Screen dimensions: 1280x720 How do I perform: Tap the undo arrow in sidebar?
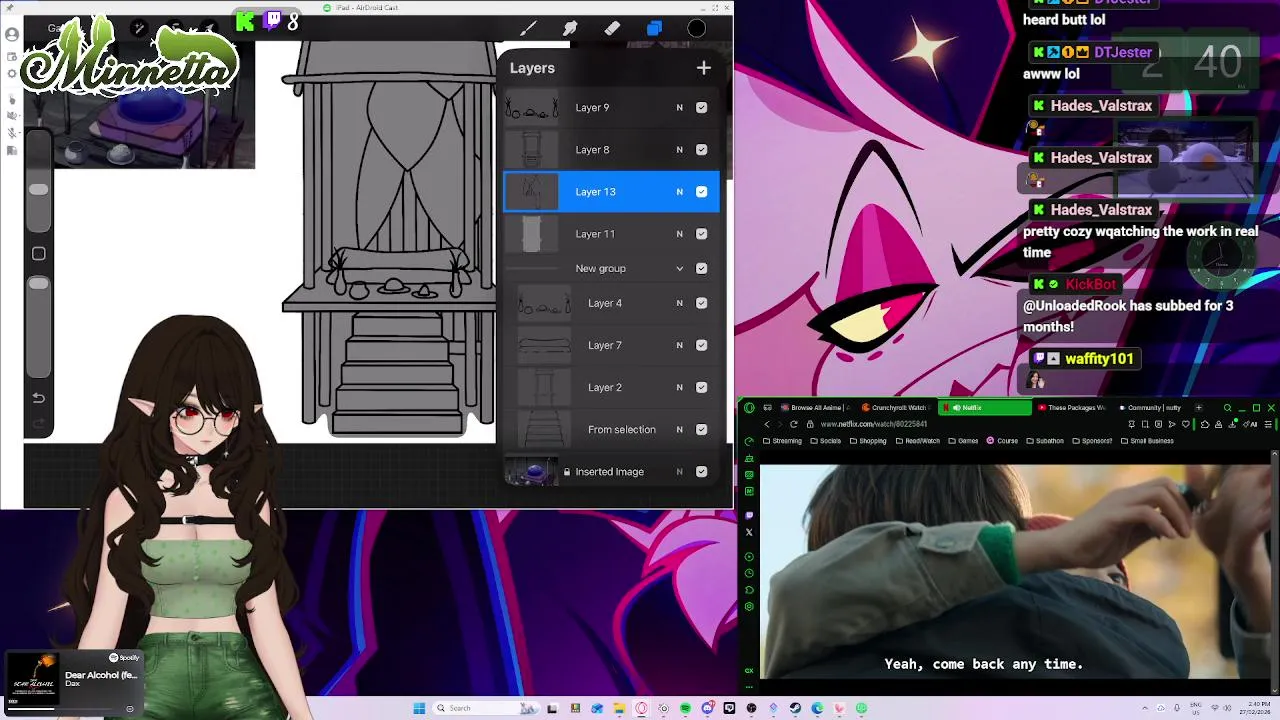point(38,397)
